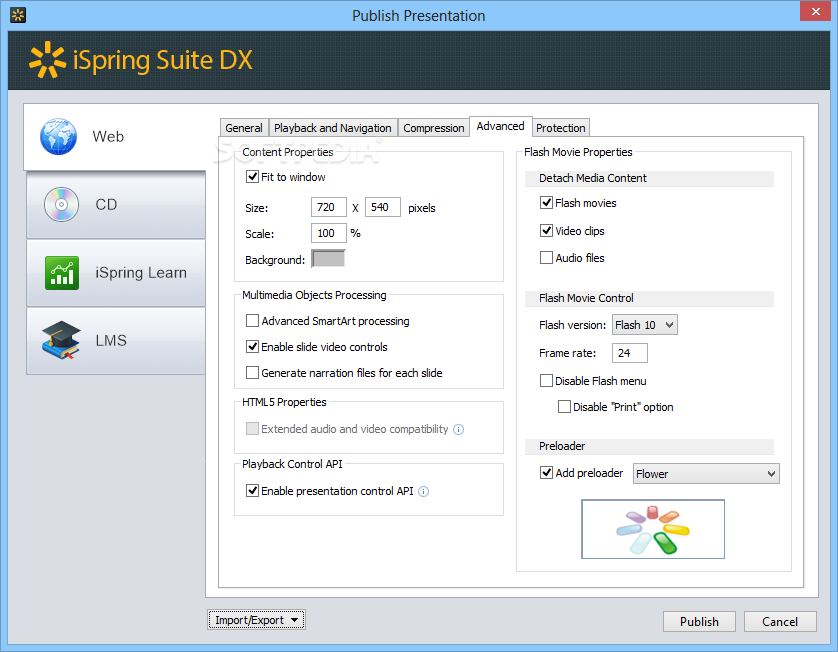Open the Import/Export dropdown menu

pos(256,620)
